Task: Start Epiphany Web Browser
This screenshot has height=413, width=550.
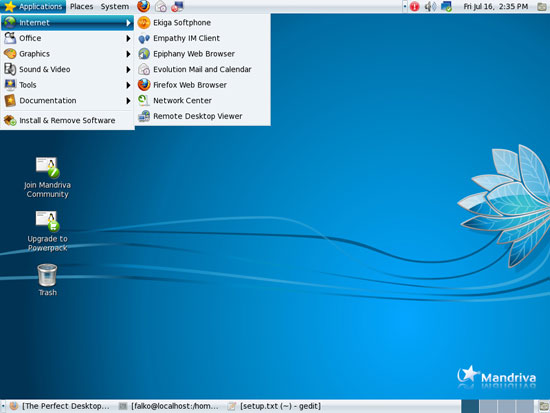Action: (x=203, y=54)
